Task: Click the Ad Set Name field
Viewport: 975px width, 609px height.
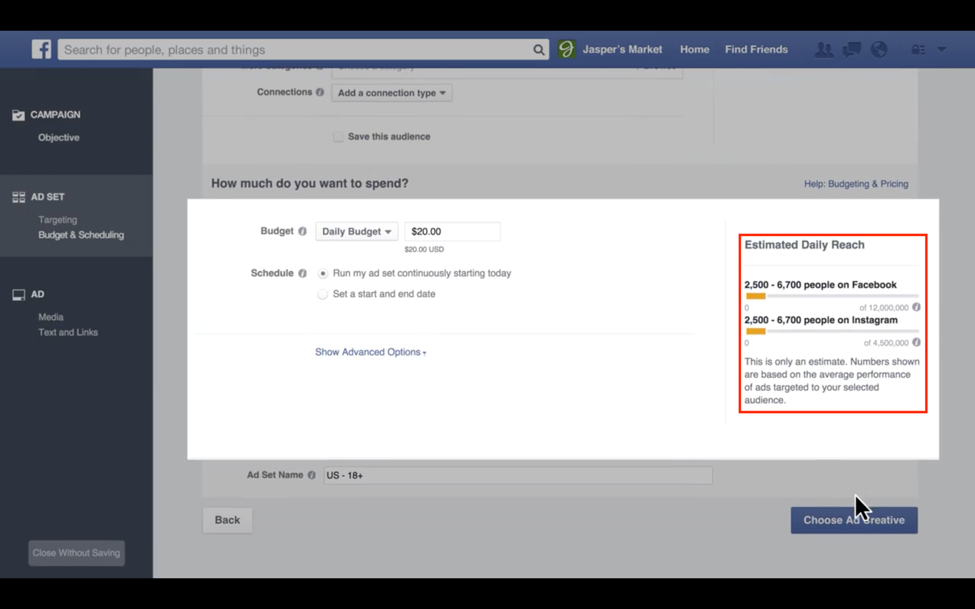Action: (517, 475)
